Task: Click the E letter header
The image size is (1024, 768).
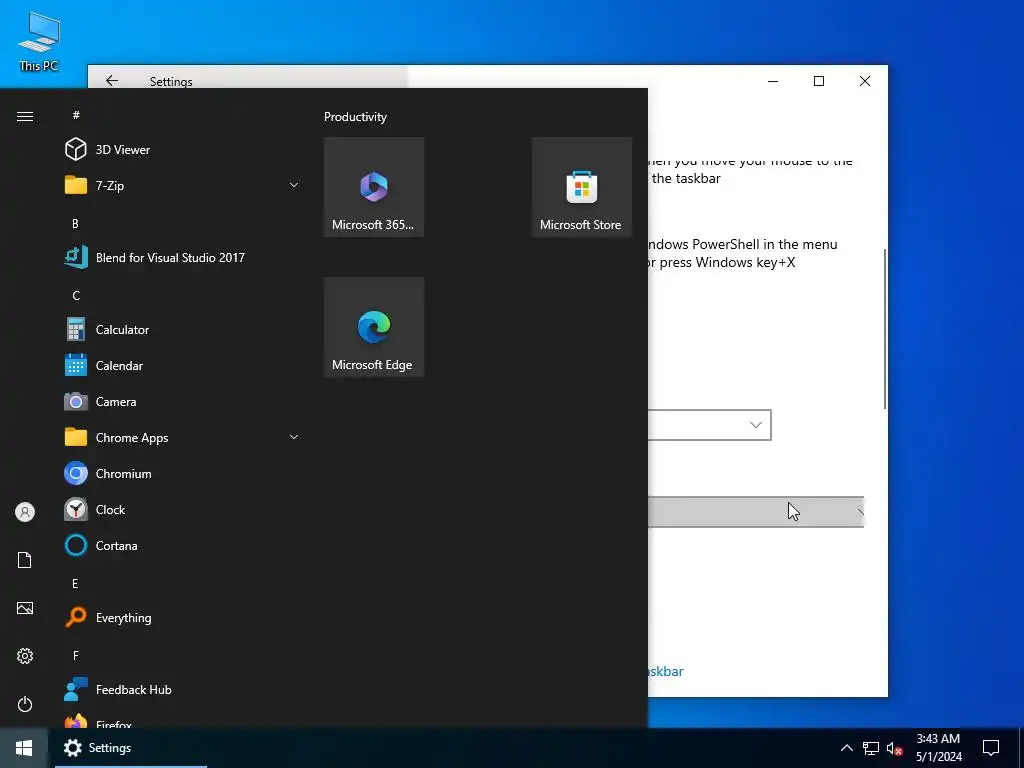Action: point(75,584)
